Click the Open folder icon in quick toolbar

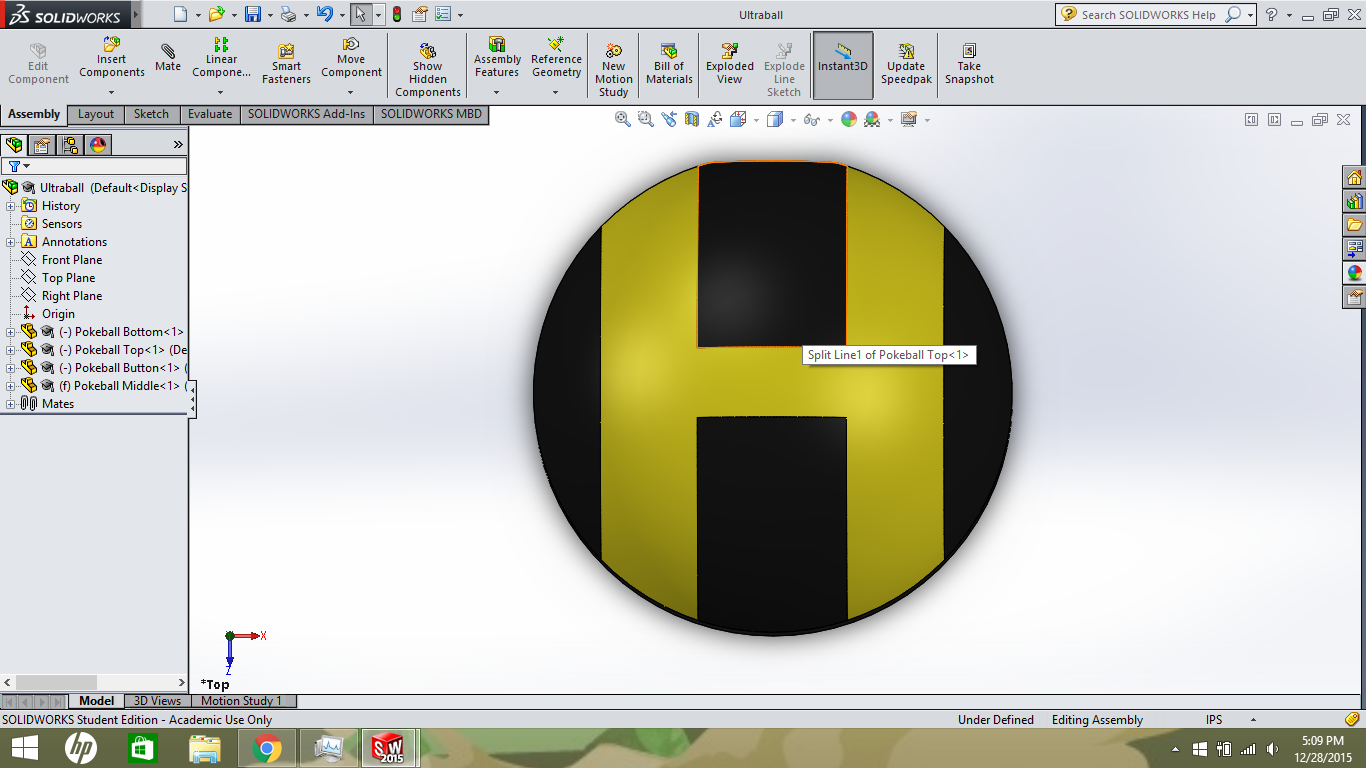tap(216, 14)
